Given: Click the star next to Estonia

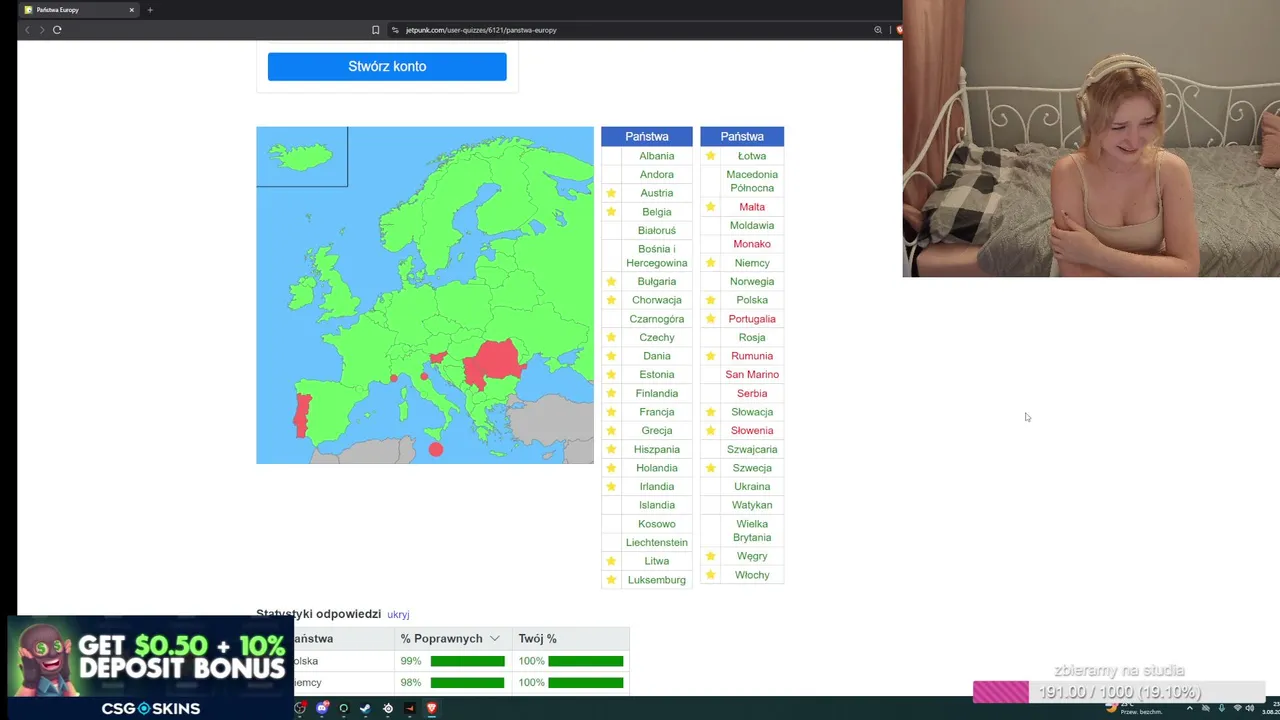Looking at the screenshot, I should point(611,375).
